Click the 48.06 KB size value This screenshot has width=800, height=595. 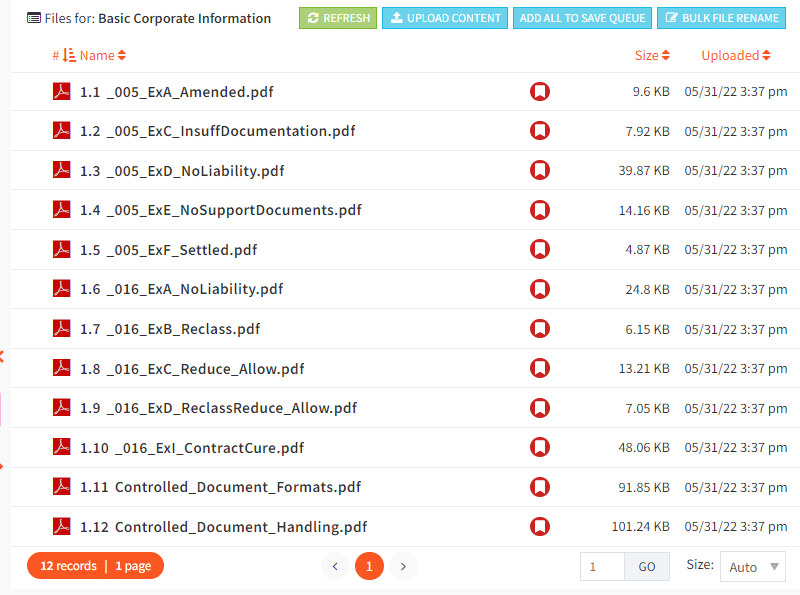(x=644, y=448)
